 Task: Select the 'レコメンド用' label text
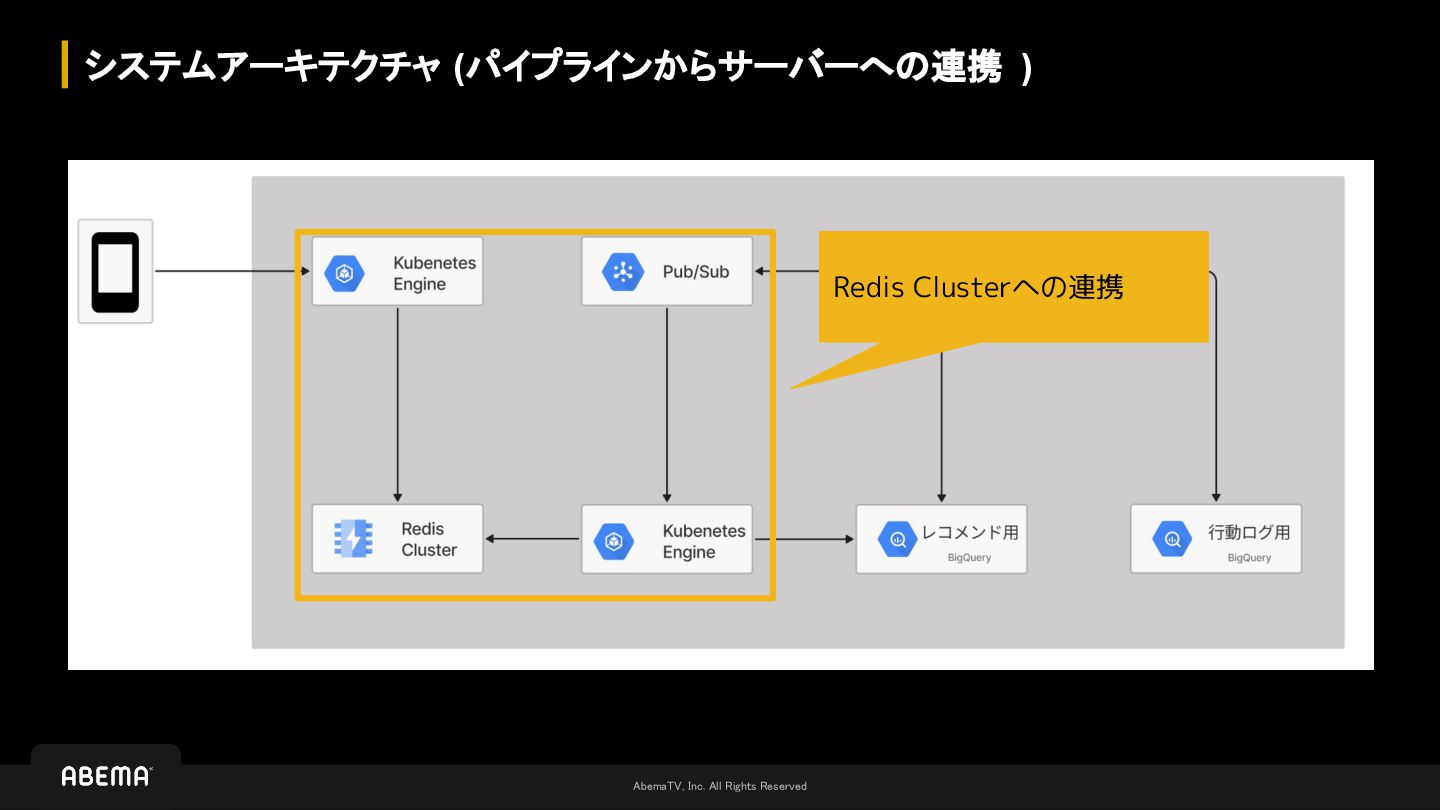tap(970, 533)
